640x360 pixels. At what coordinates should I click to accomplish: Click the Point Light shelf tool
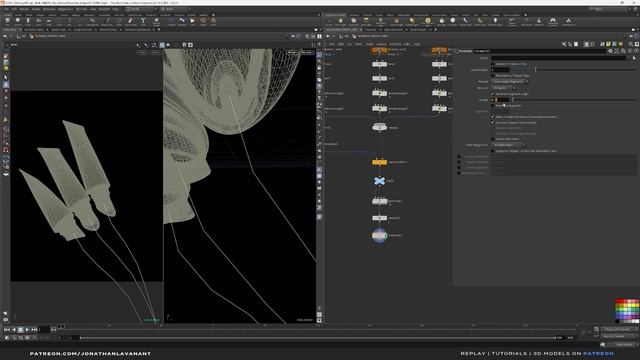tap(340, 21)
